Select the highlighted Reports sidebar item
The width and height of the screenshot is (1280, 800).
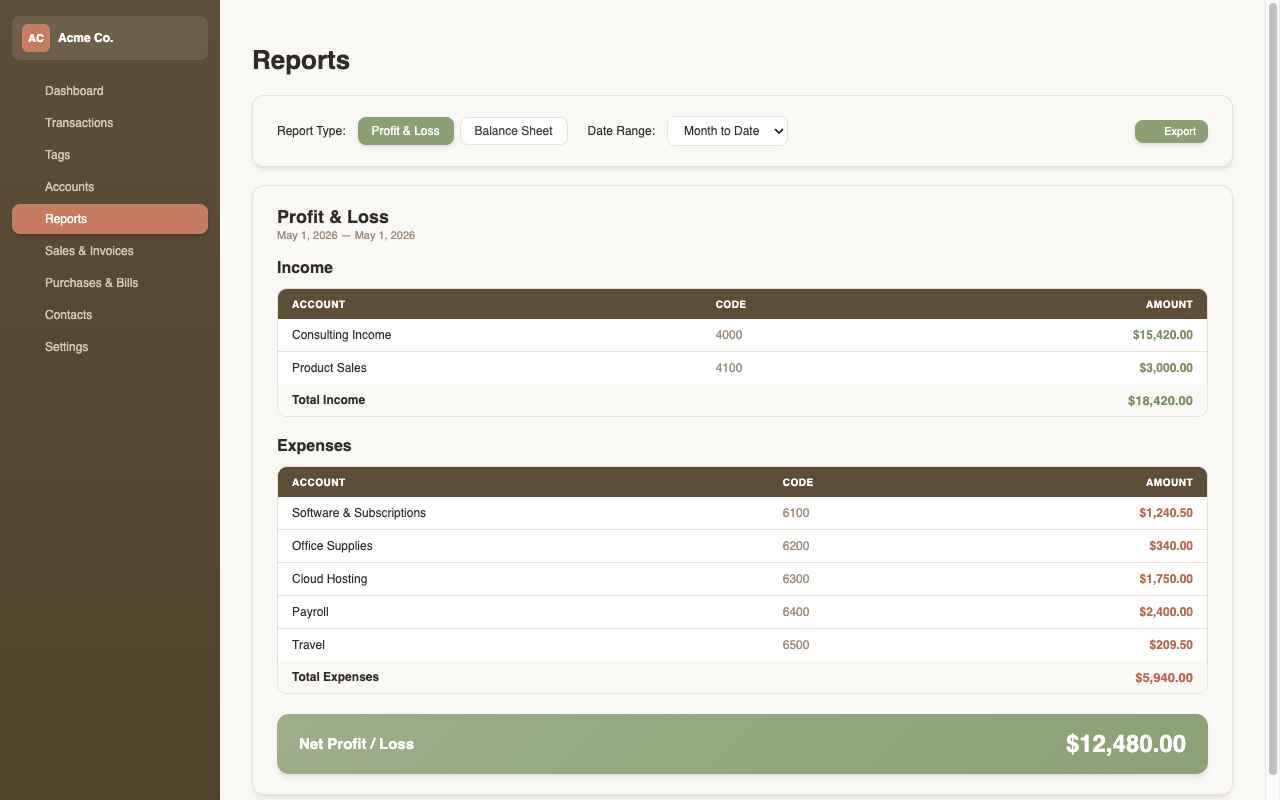pyautogui.click(x=110, y=219)
